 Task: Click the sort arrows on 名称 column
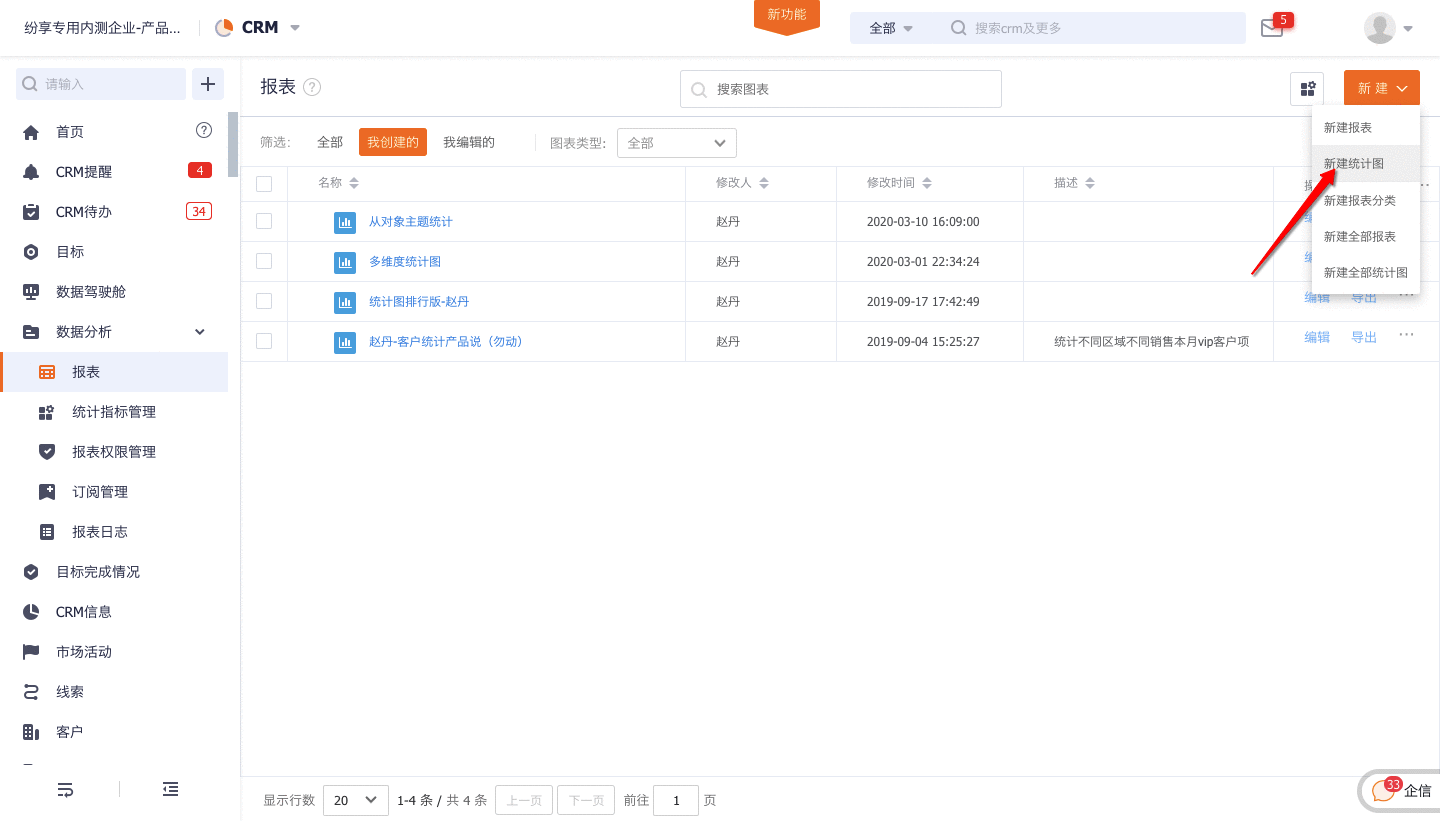(353, 183)
